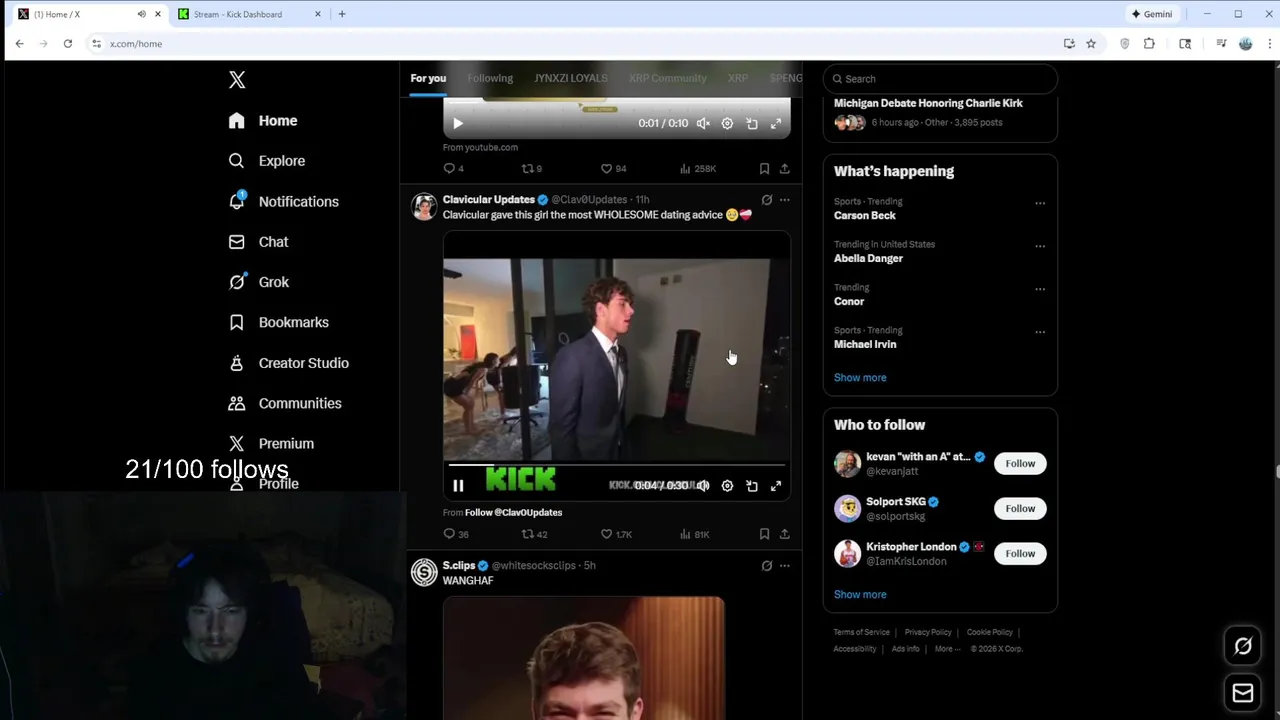View Clavicular post 81K views analytics
Screen dimensions: 1280x720
[x=695, y=534]
